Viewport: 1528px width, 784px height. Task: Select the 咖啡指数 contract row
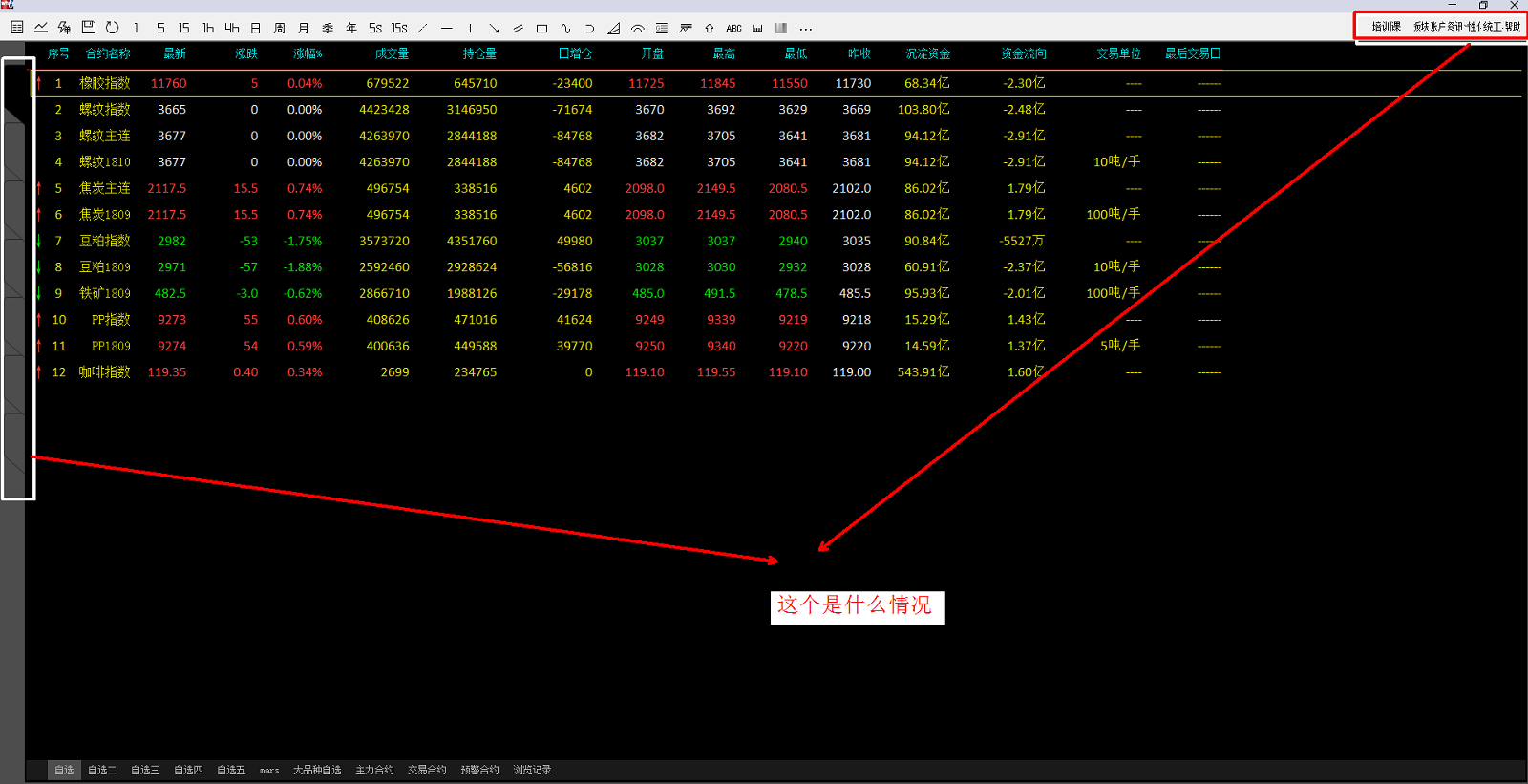point(776,372)
